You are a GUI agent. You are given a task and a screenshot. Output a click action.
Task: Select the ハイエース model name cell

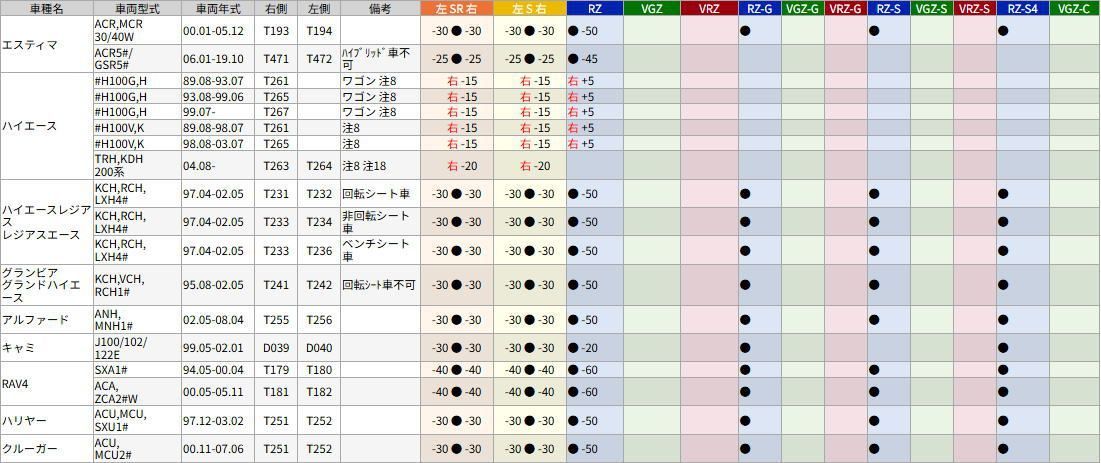[46, 126]
